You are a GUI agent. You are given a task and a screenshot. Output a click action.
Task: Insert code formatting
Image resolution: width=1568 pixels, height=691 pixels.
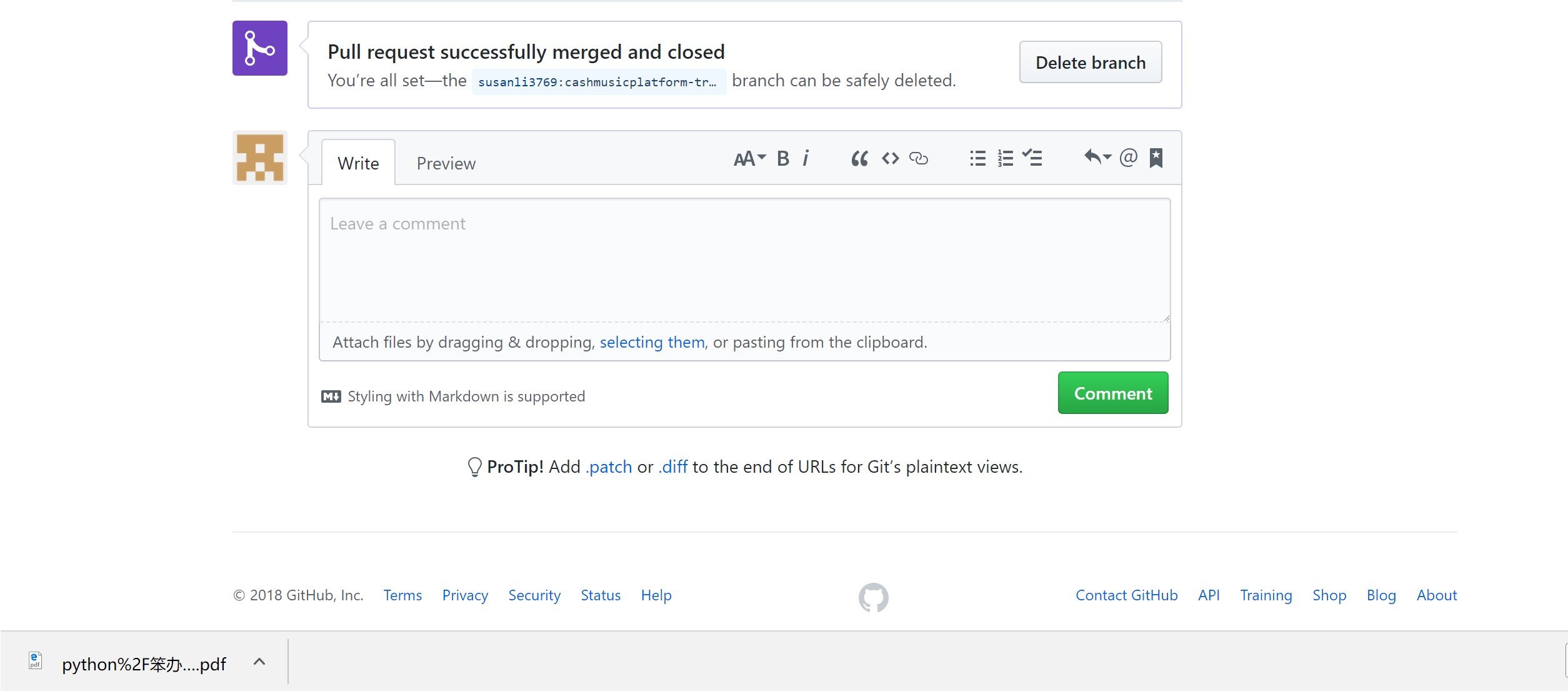click(891, 159)
